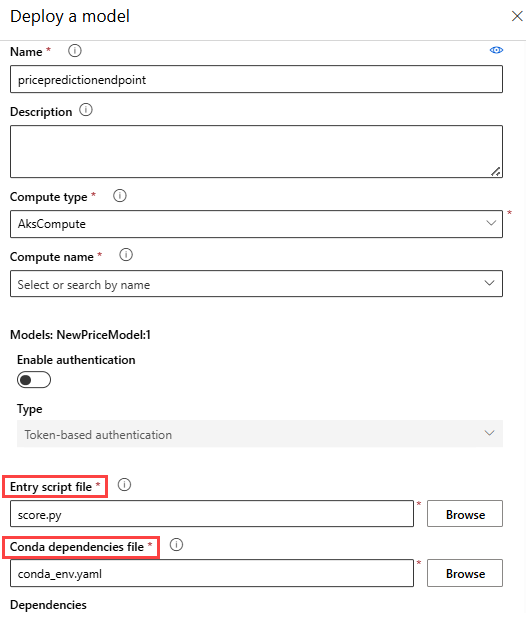Click the info icon next to Entry script file
This screenshot has width=526, height=620.
click(124, 484)
